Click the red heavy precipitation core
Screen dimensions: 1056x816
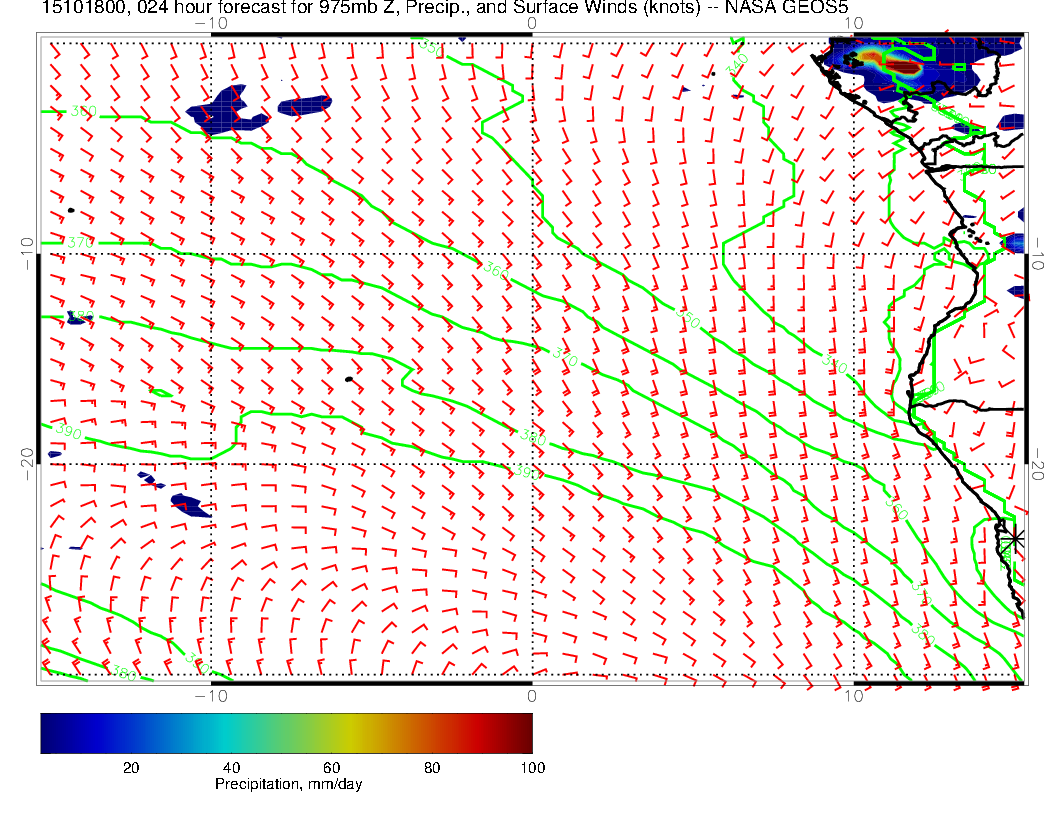[x=903, y=66]
